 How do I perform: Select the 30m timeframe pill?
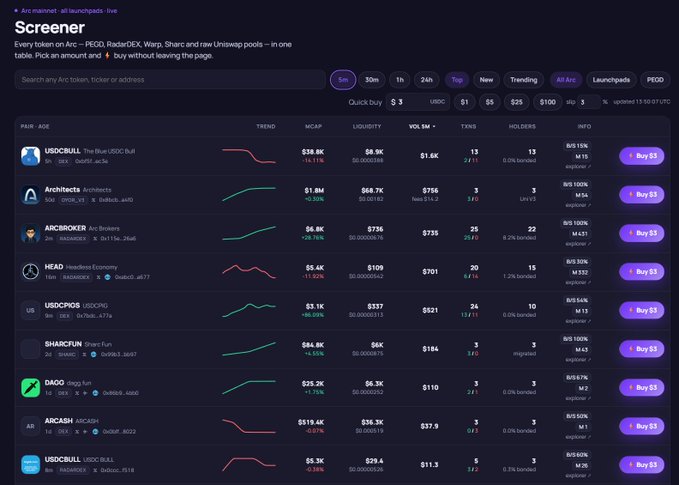pos(372,80)
